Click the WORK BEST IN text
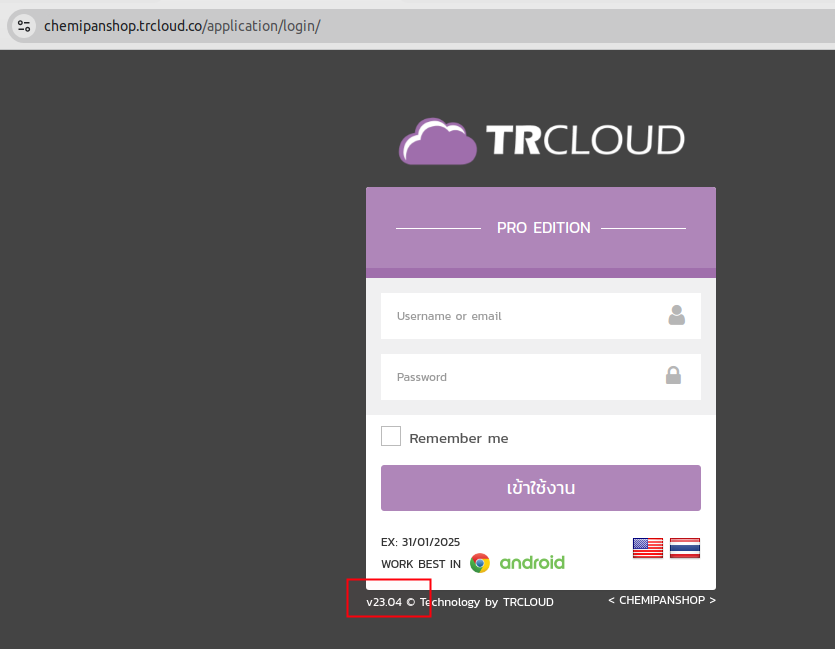Image resolution: width=835 pixels, height=649 pixels. pyautogui.click(x=421, y=564)
